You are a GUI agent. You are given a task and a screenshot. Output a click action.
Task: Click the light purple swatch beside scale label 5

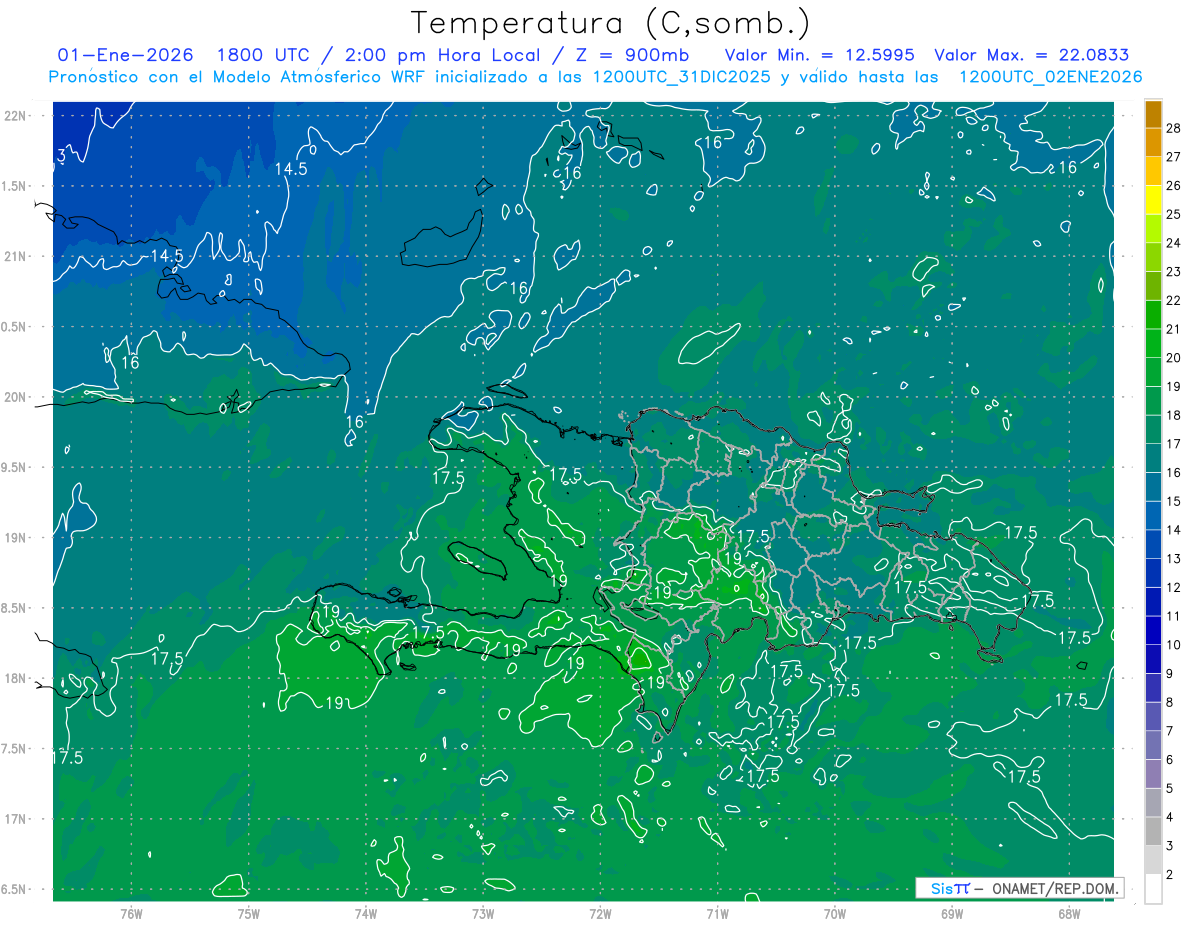(x=1153, y=774)
